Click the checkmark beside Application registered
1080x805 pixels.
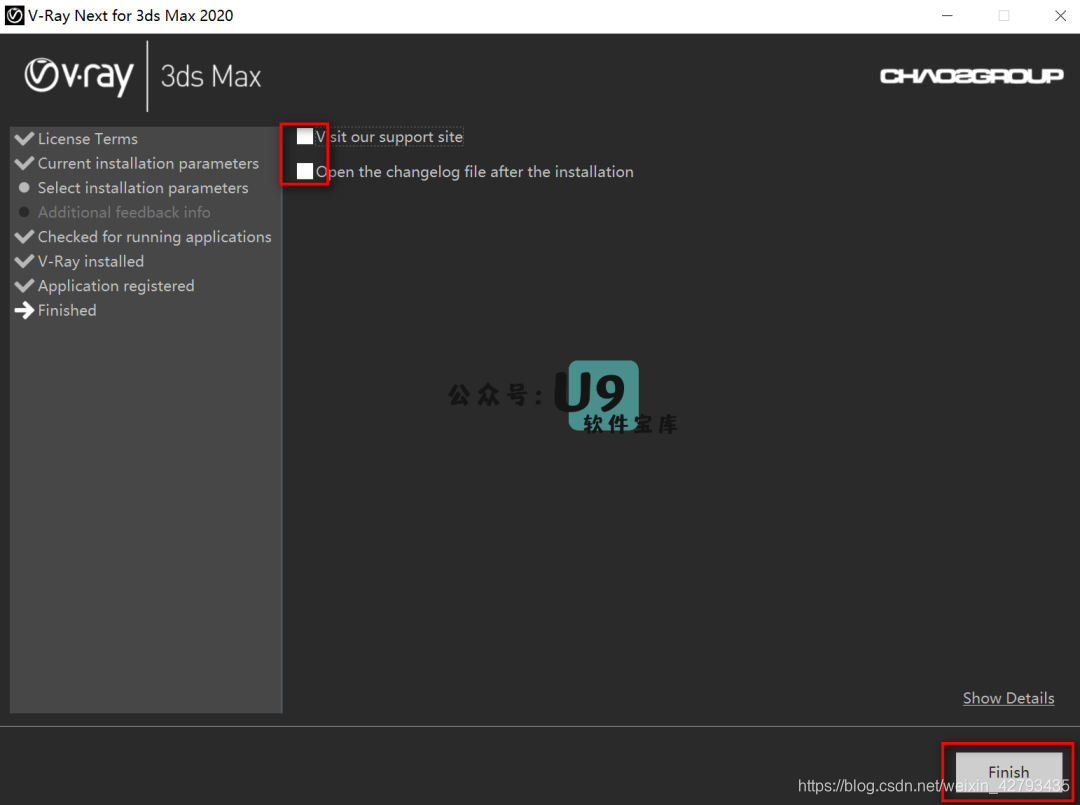pos(24,286)
